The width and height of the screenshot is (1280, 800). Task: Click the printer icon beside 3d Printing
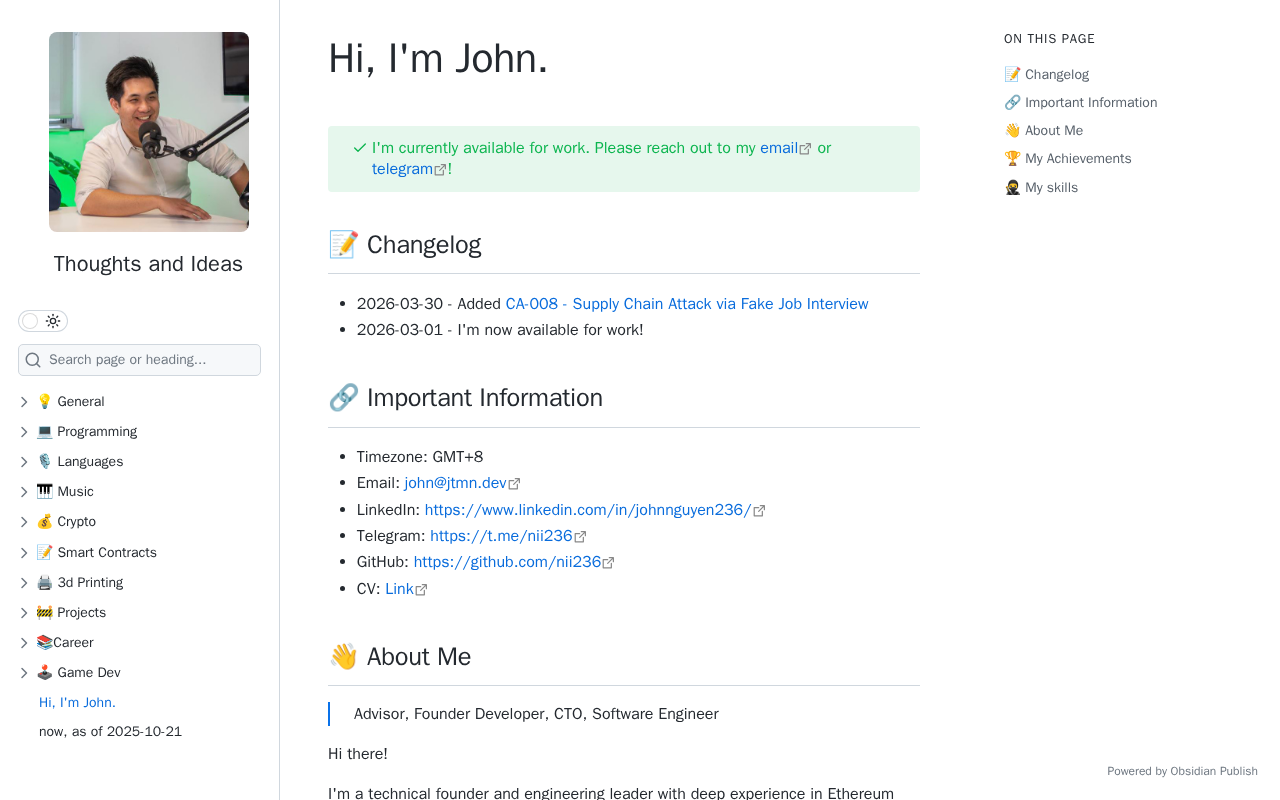pos(44,583)
